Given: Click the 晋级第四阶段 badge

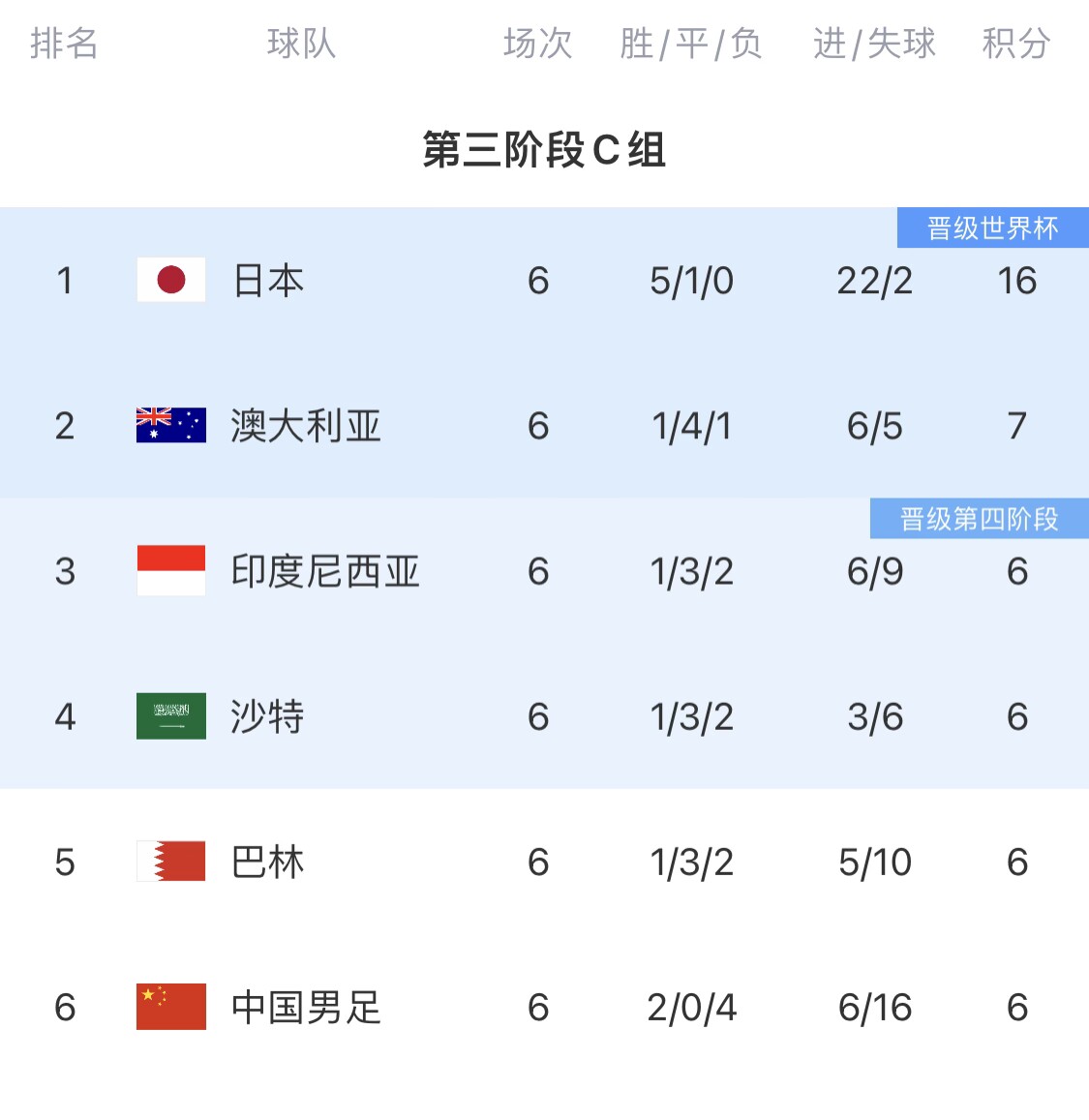Looking at the screenshot, I should 979,519.
